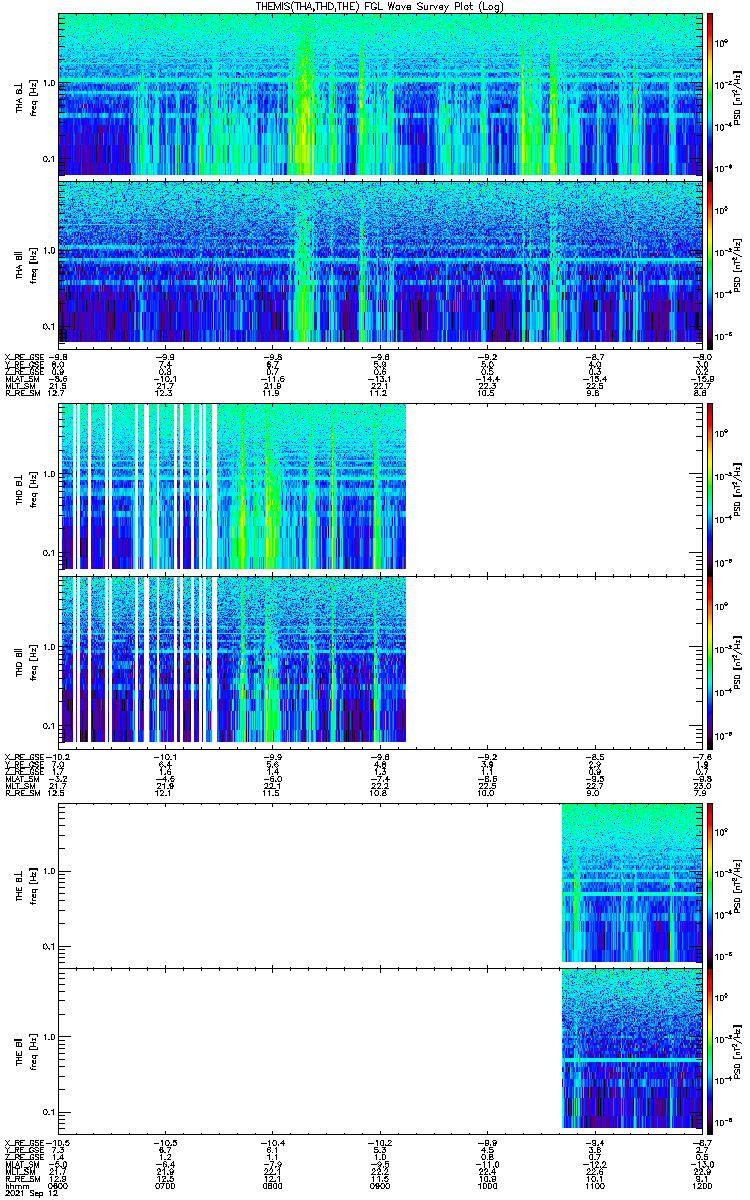Click R_RE_SM value 7.9 under THD panels
The image size is (750, 1200).
coord(703,794)
